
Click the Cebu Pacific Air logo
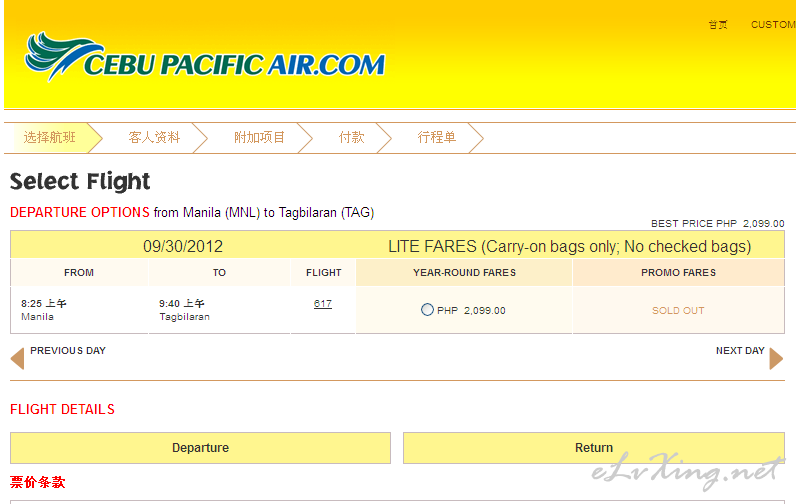pos(205,57)
